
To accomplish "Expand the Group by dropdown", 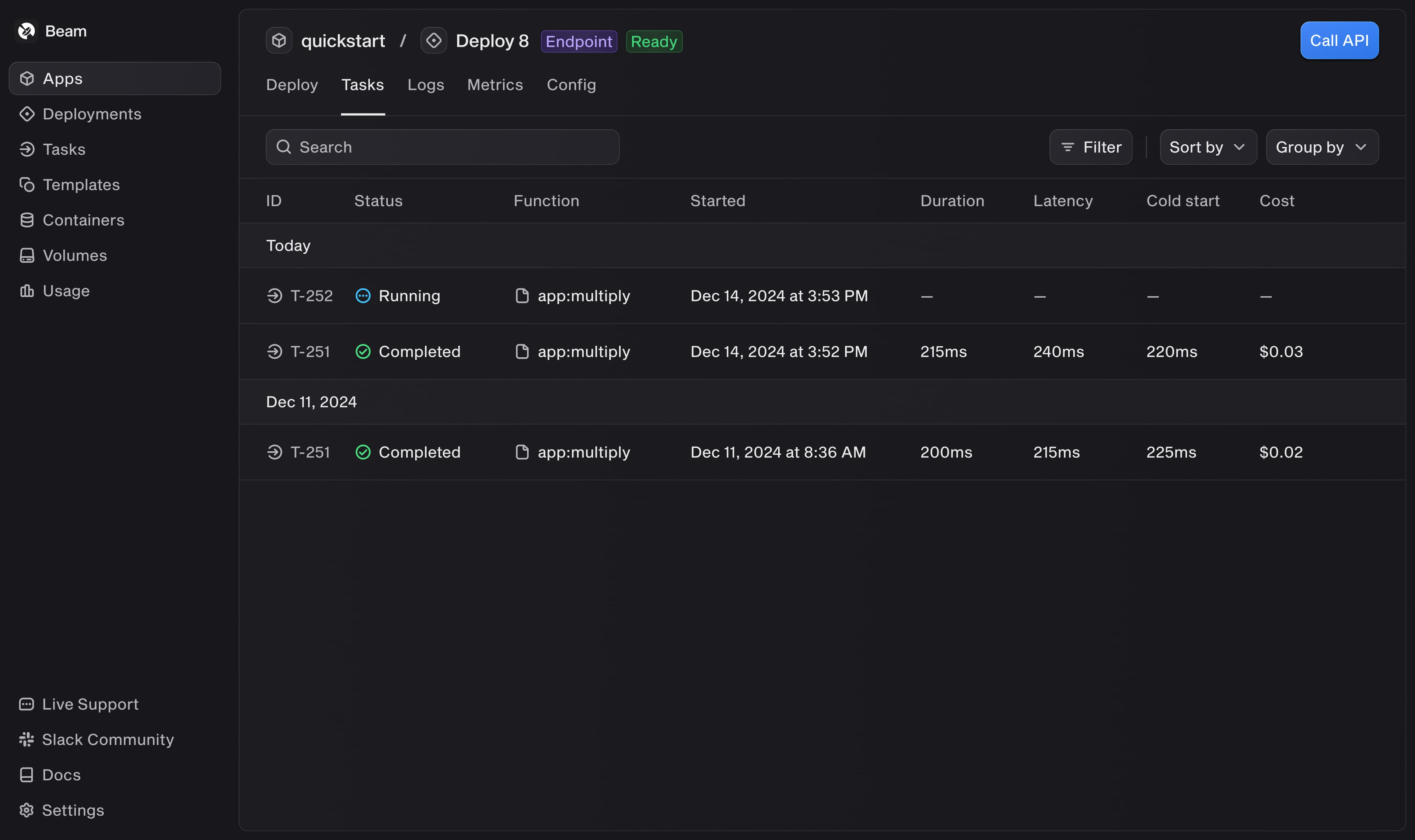I will click(1321, 147).
